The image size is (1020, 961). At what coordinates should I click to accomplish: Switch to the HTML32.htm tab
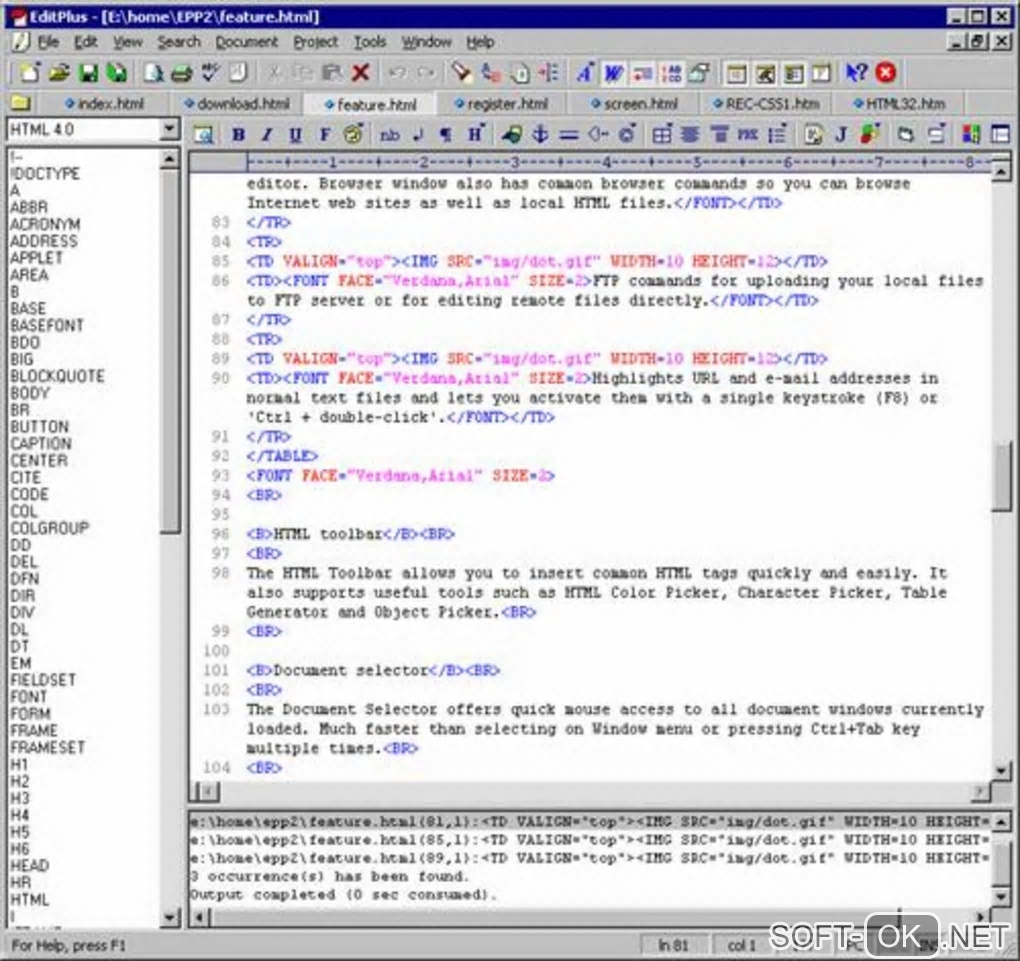click(900, 103)
